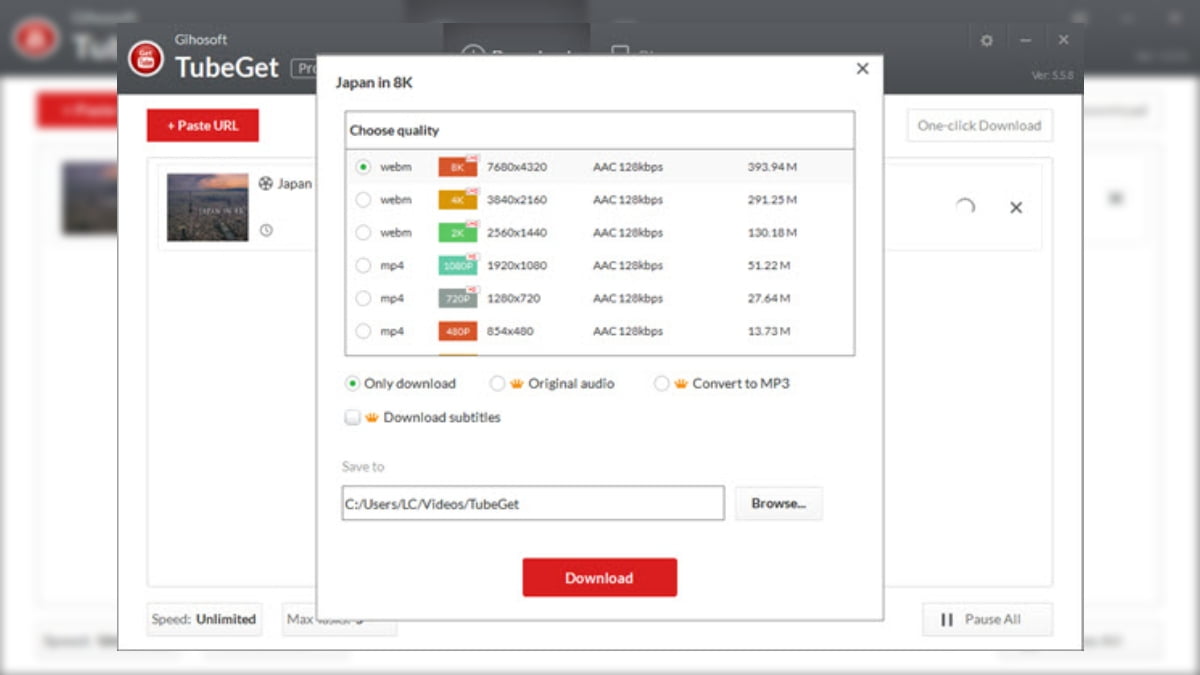Screen dimensions: 1200x675
Task: Open the Max tasks dropdown
Action: coord(339,620)
